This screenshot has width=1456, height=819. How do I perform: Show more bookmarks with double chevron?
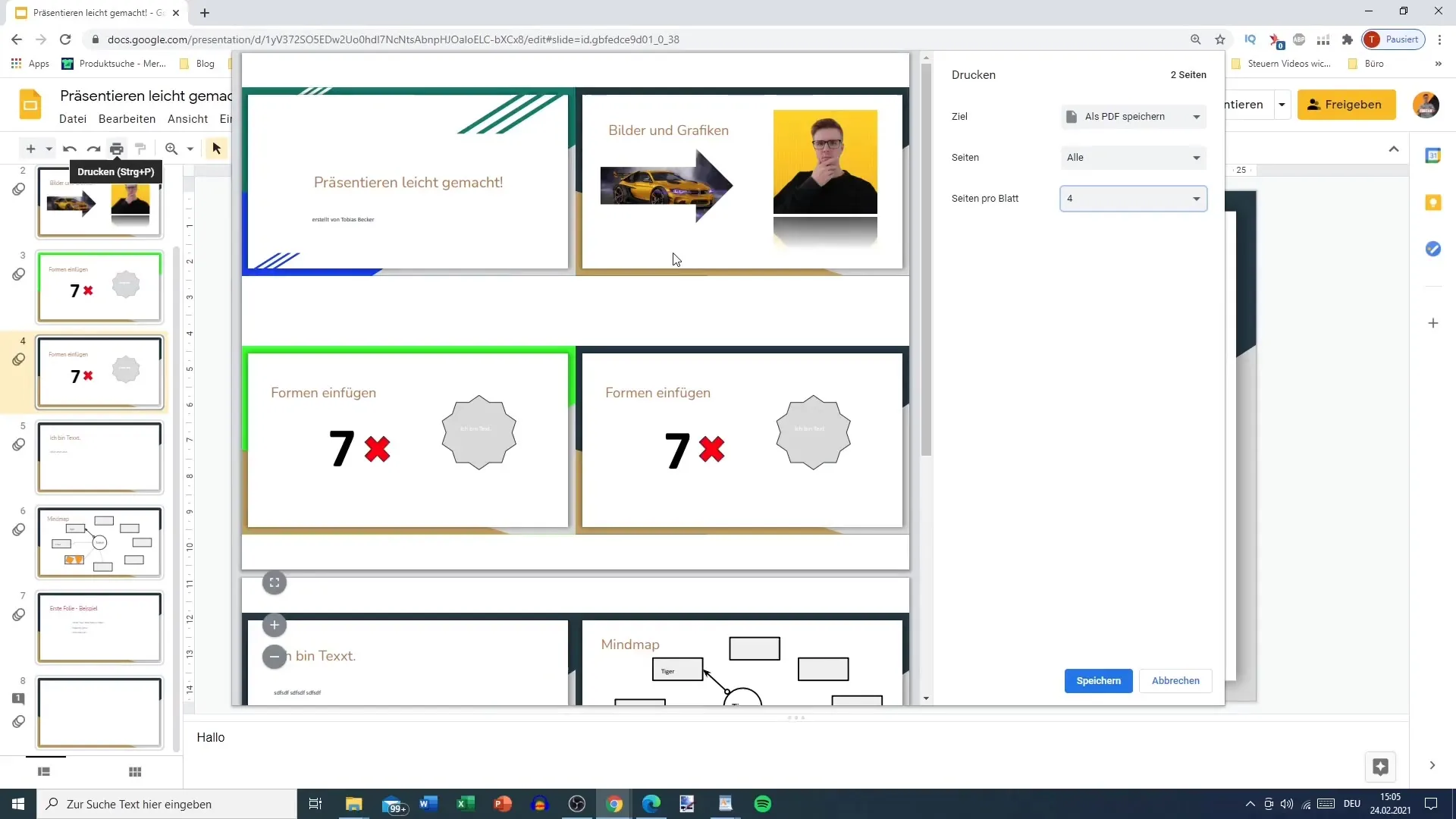[x=1439, y=64]
